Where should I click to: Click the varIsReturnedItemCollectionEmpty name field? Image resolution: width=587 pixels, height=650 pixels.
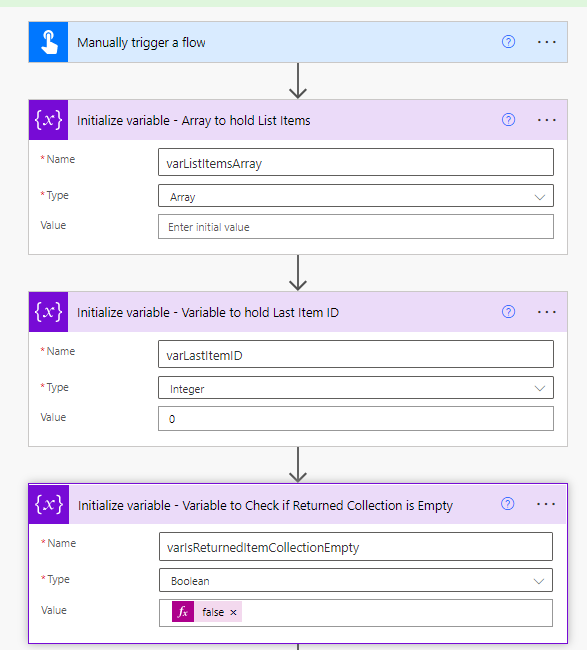(x=356, y=546)
